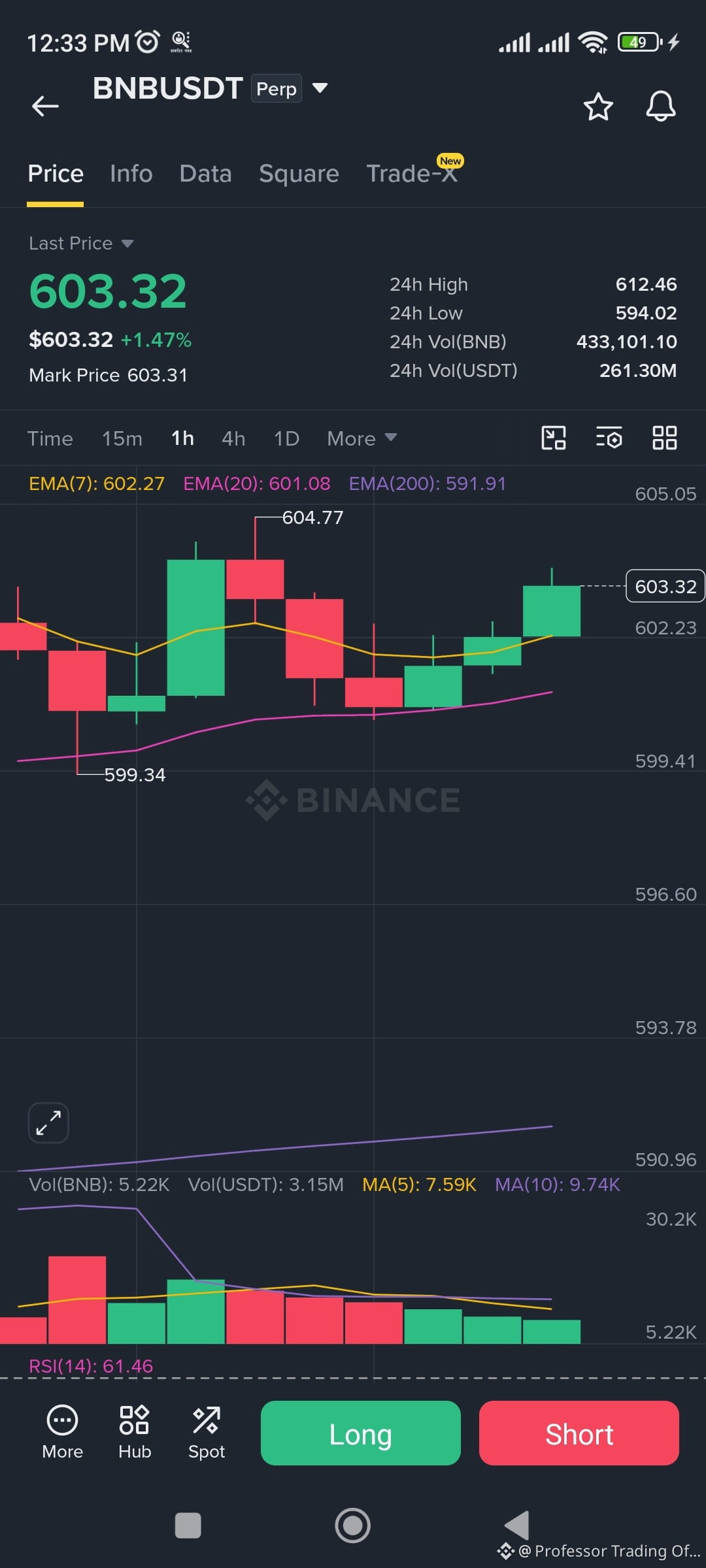Tap the EMA(200): 591.91 indicator label
This screenshot has width=706, height=1568.
(428, 483)
